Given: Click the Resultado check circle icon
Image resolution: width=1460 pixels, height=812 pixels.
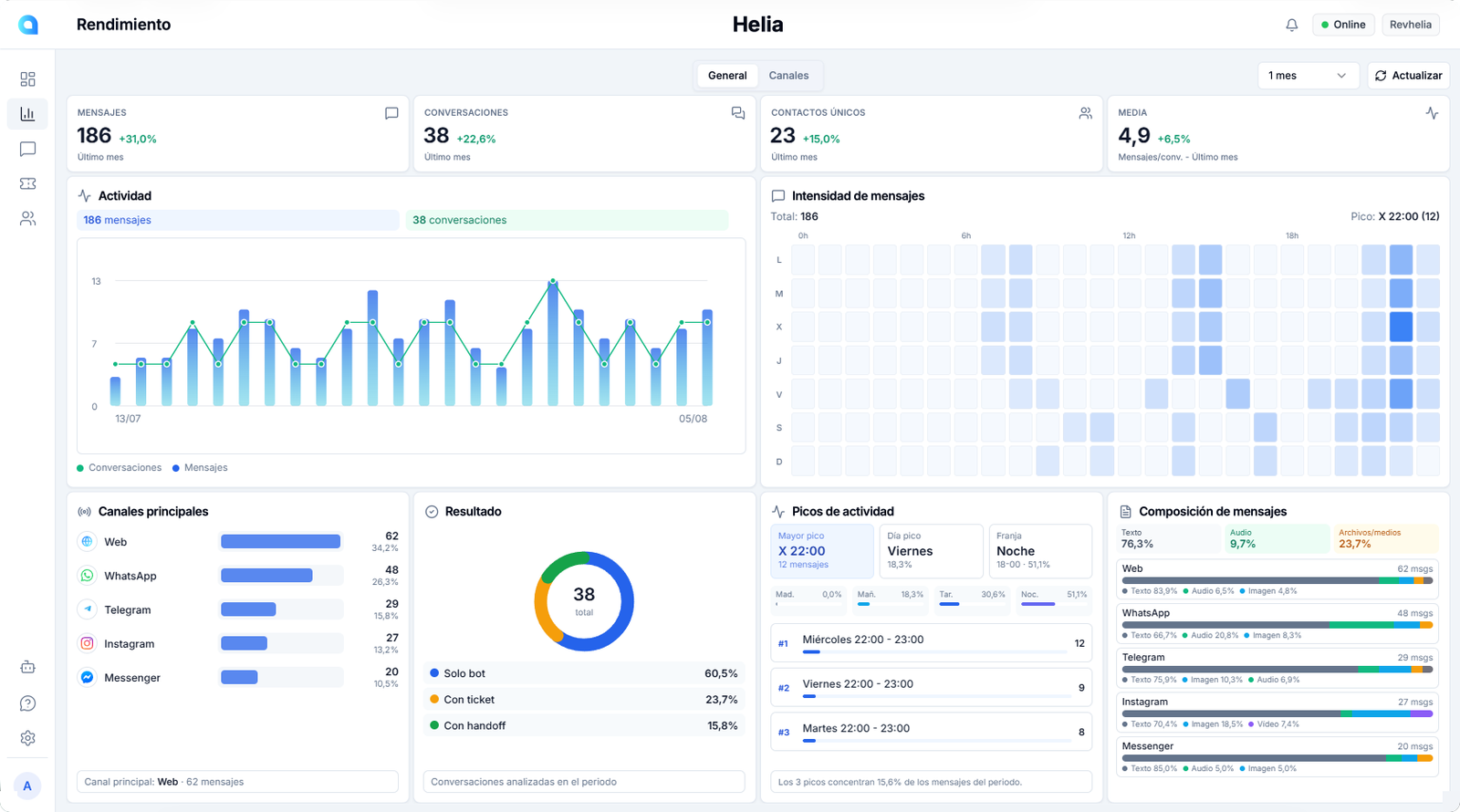Looking at the screenshot, I should pos(432,512).
